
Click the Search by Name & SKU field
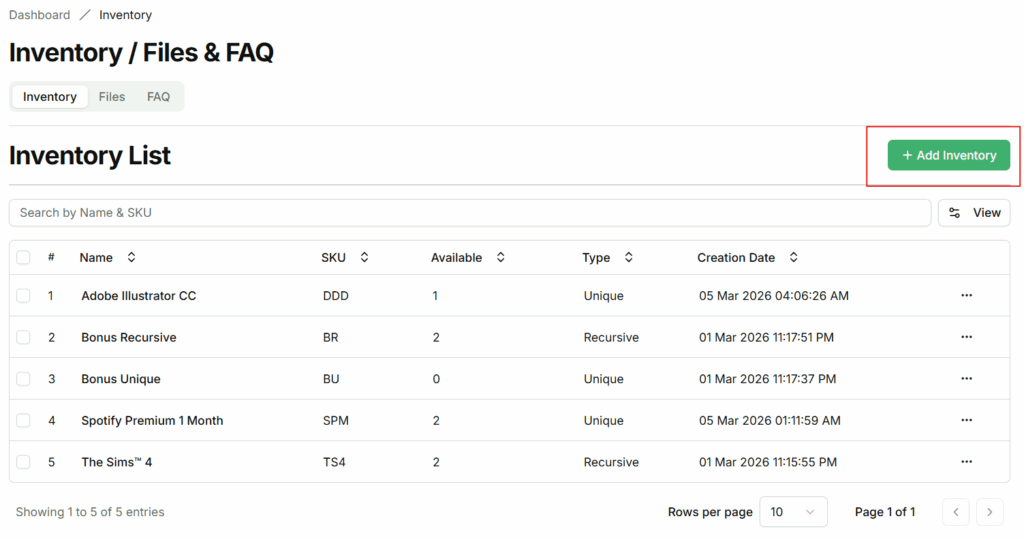pyautogui.click(x=470, y=213)
